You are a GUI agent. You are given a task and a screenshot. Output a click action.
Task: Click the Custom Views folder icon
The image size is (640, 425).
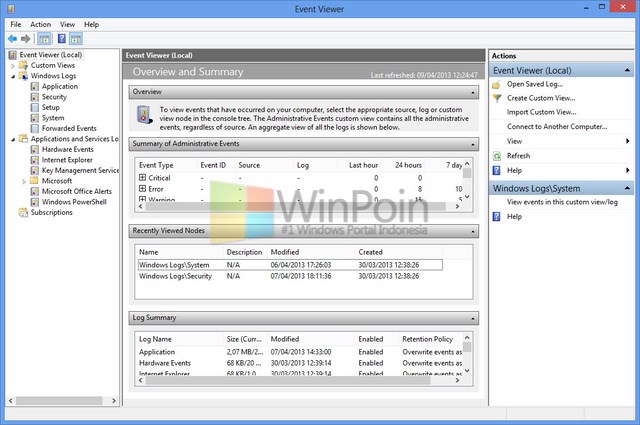23,65
